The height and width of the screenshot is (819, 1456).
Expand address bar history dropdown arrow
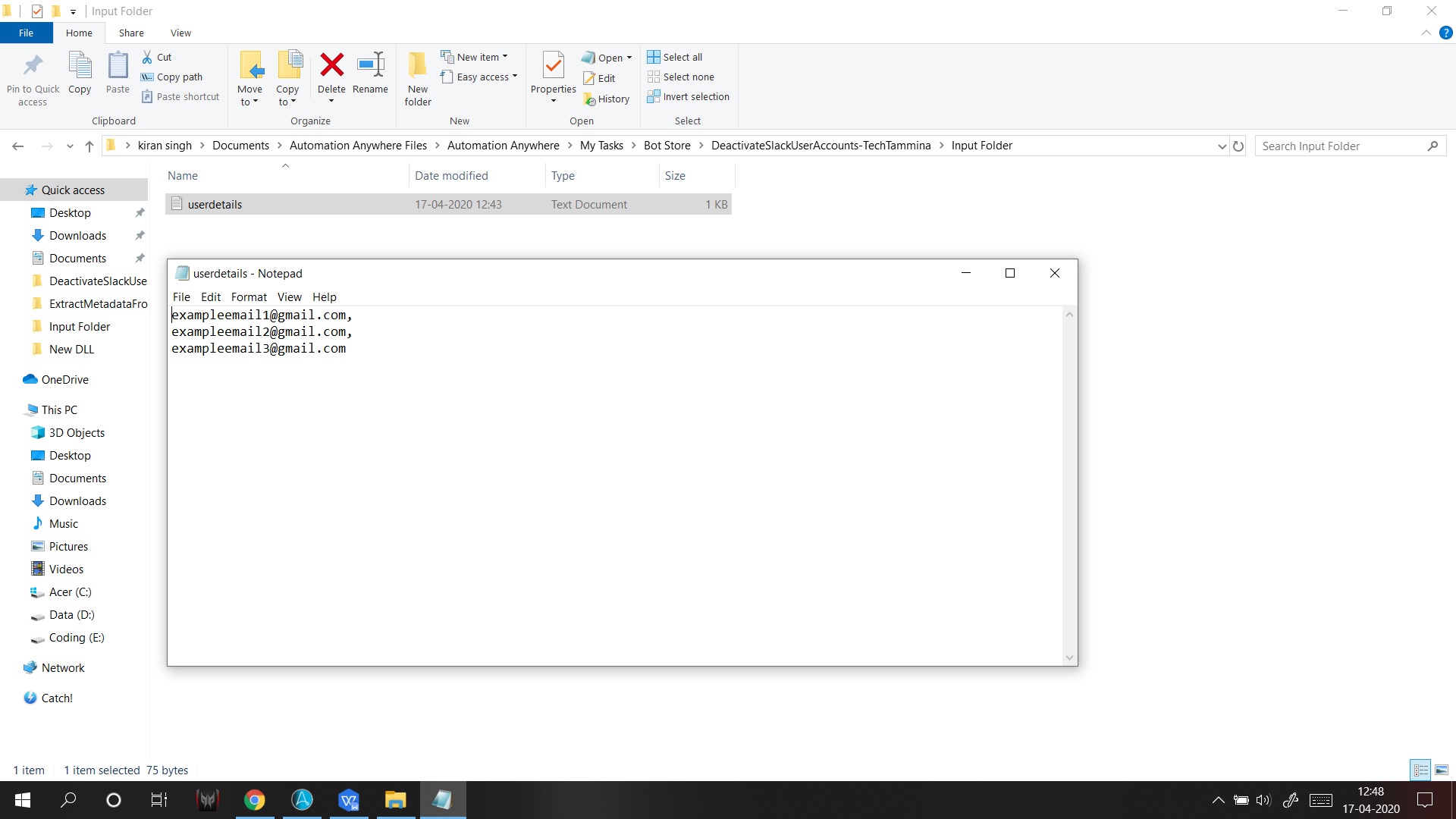(x=1222, y=146)
